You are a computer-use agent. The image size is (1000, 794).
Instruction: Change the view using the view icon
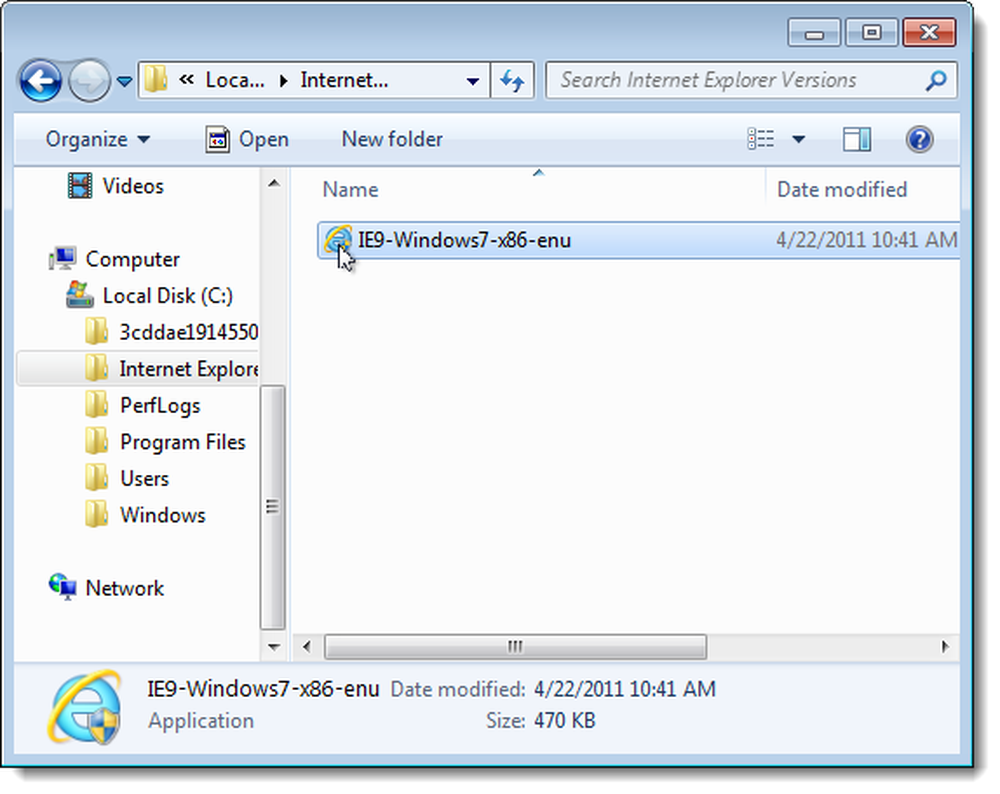pos(761,139)
